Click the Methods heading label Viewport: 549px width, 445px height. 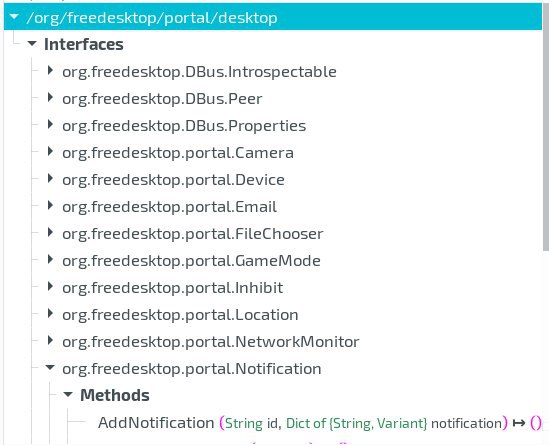pos(115,395)
